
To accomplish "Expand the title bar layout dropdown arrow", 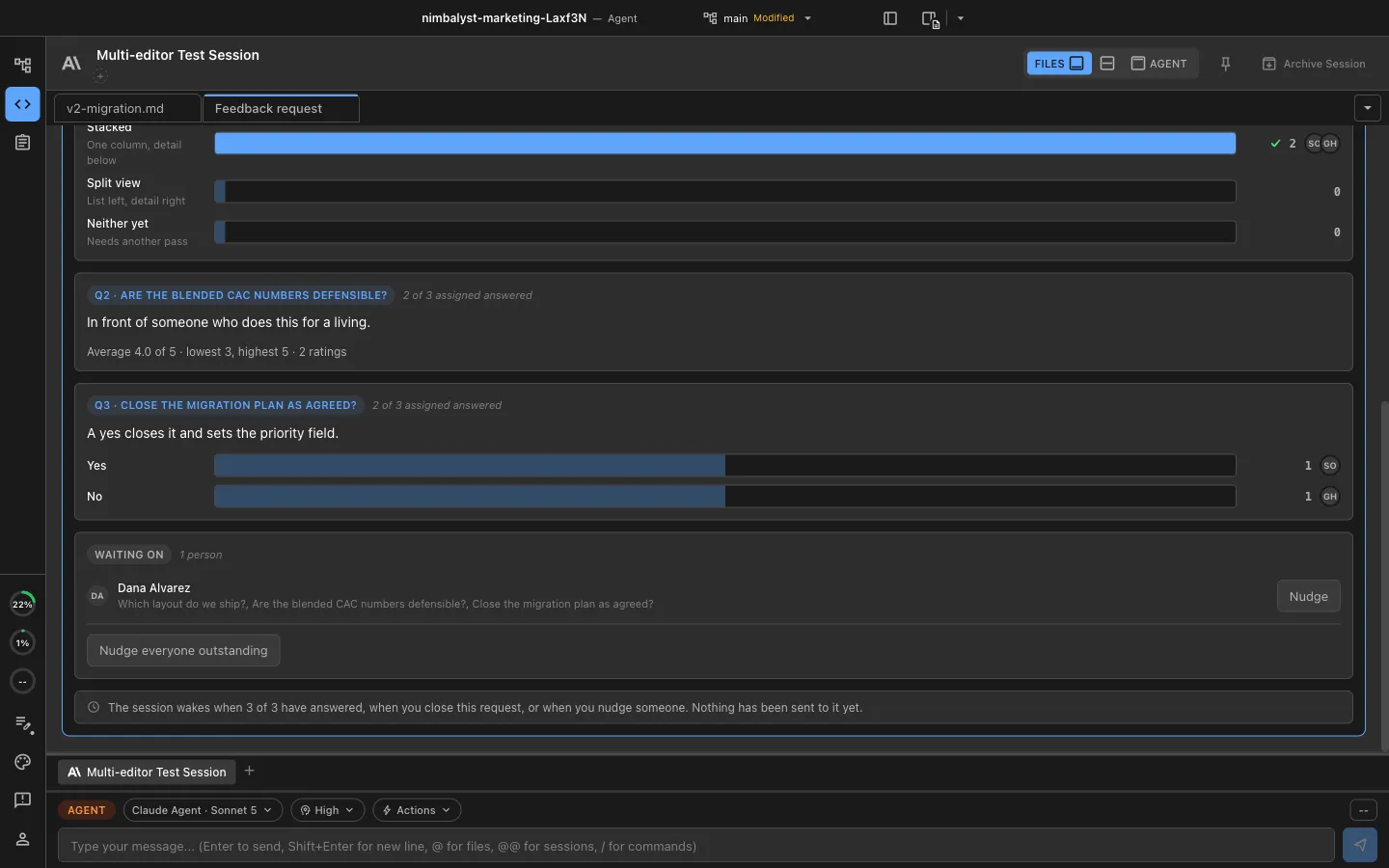I will tap(961, 18).
